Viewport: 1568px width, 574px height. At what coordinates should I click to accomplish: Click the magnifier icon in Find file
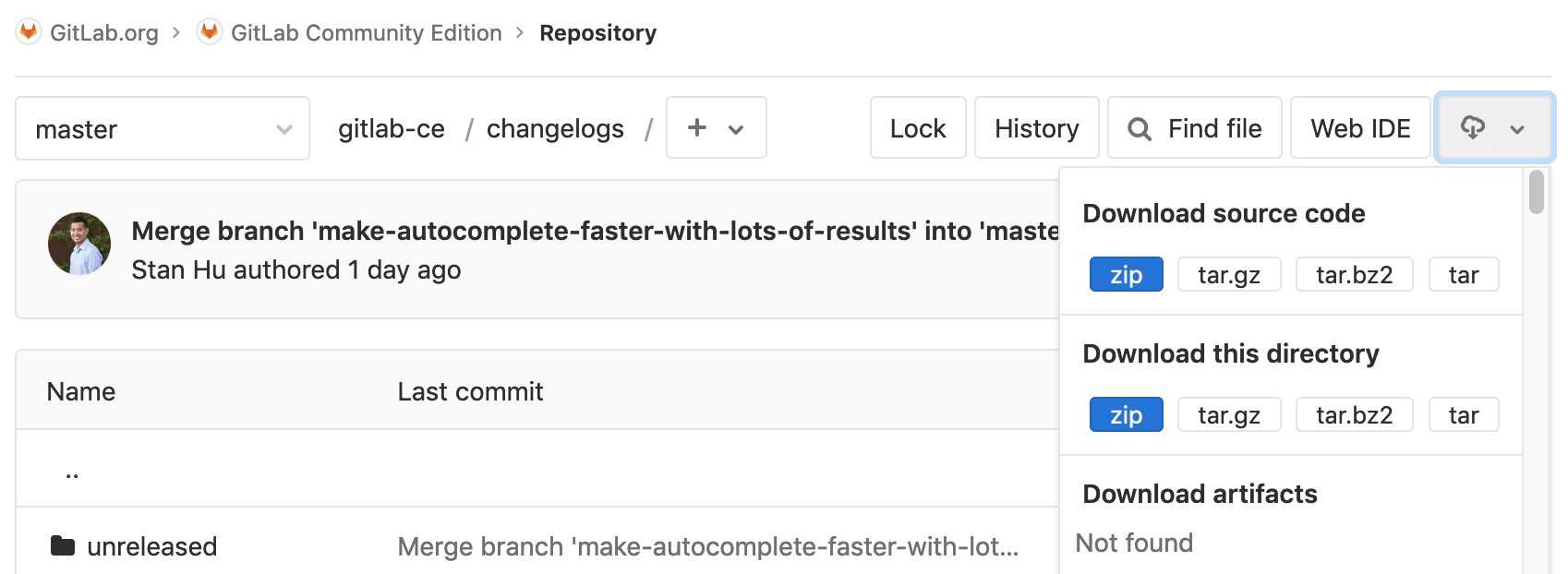[1140, 128]
